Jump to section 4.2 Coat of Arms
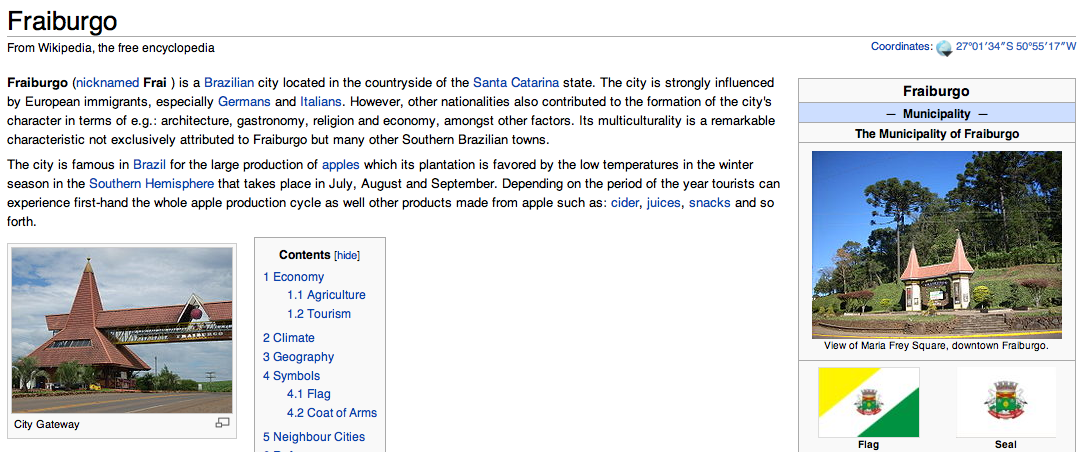The height and width of the screenshot is (452, 1084). [x=332, y=413]
